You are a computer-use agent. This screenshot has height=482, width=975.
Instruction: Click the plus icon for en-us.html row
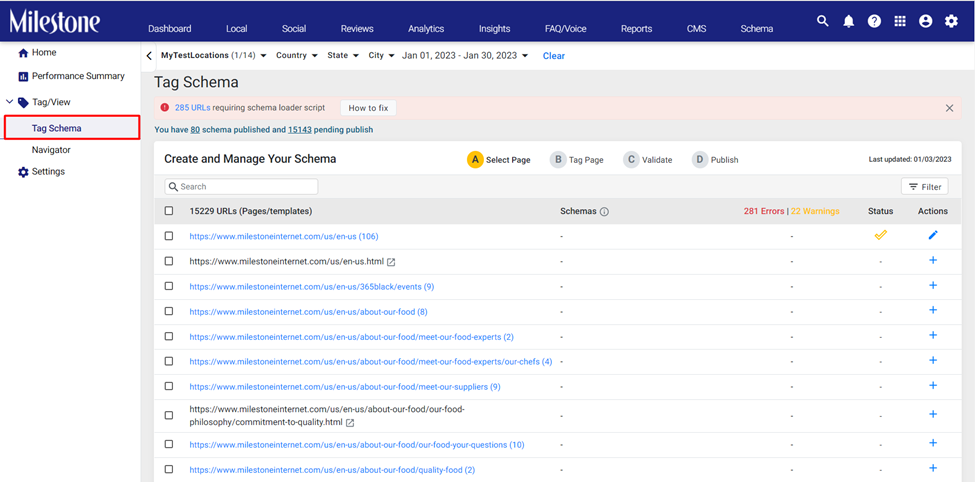[x=933, y=260]
